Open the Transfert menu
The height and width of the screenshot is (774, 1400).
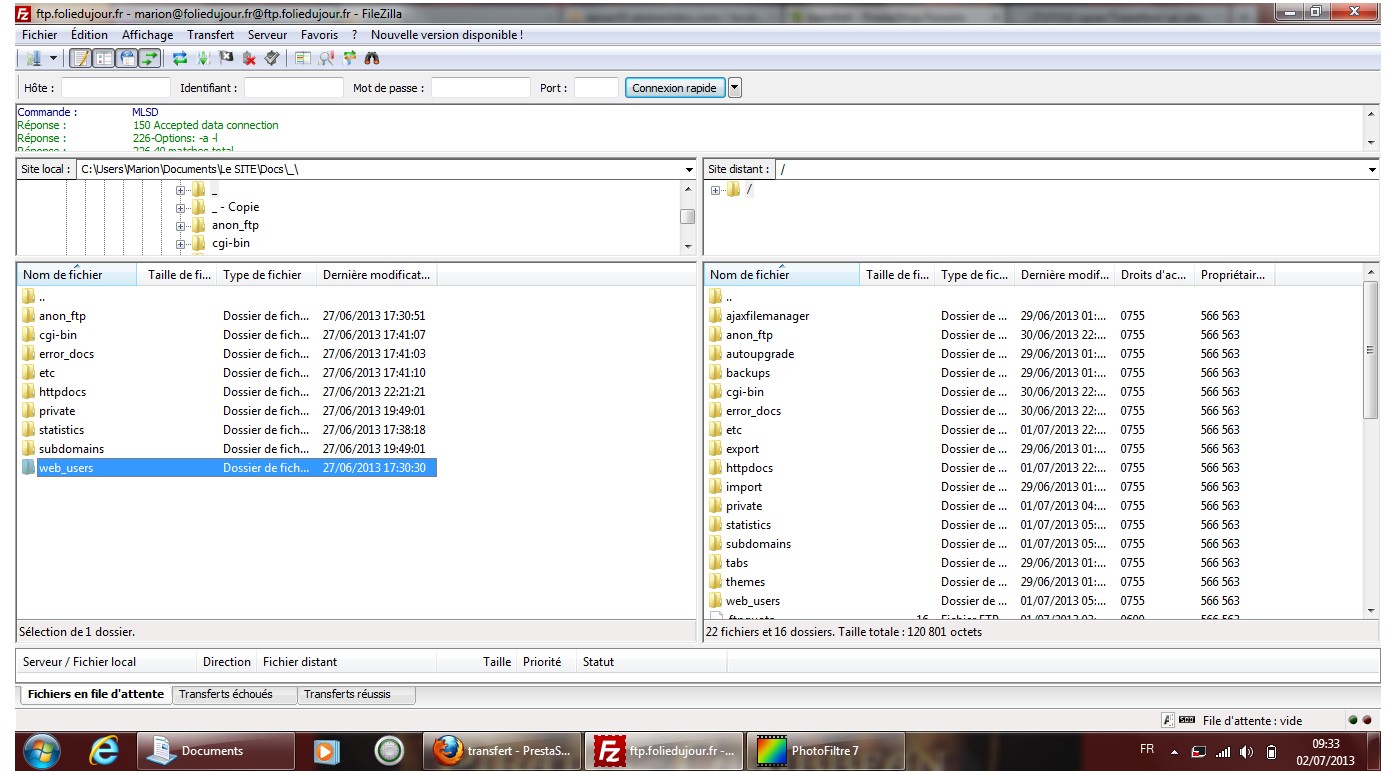tap(210, 35)
